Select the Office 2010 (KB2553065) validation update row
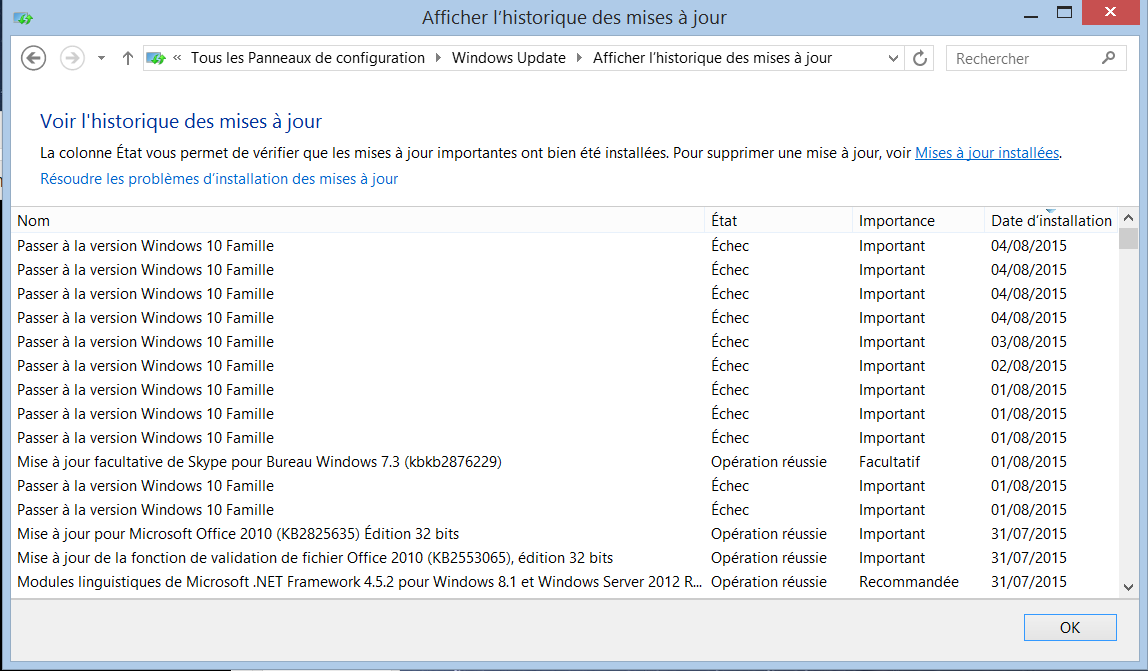The width and height of the screenshot is (1148, 671). tap(564, 558)
